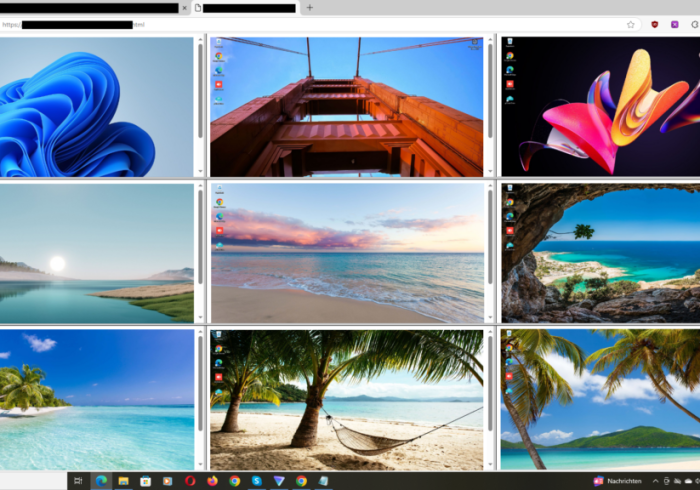Image resolution: width=700 pixels, height=490 pixels.
Task: Launch Opera from the taskbar
Action: pyautogui.click(x=190, y=481)
